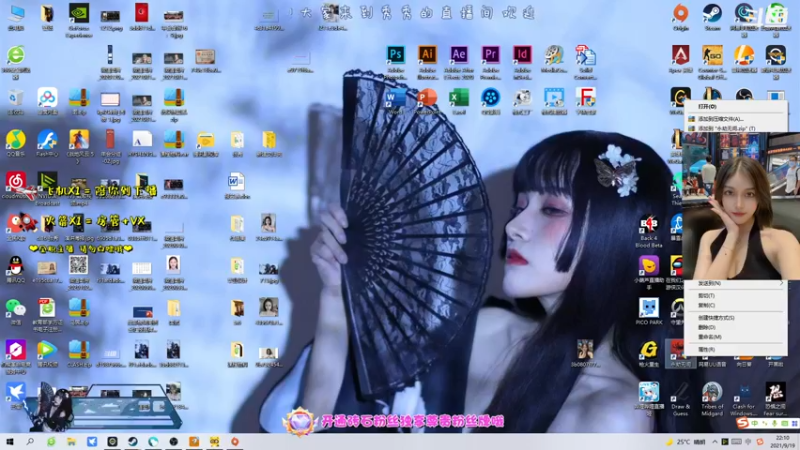Select the Clash for Windows shortcut
800x450 pixels.
click(x=744, y=393)
